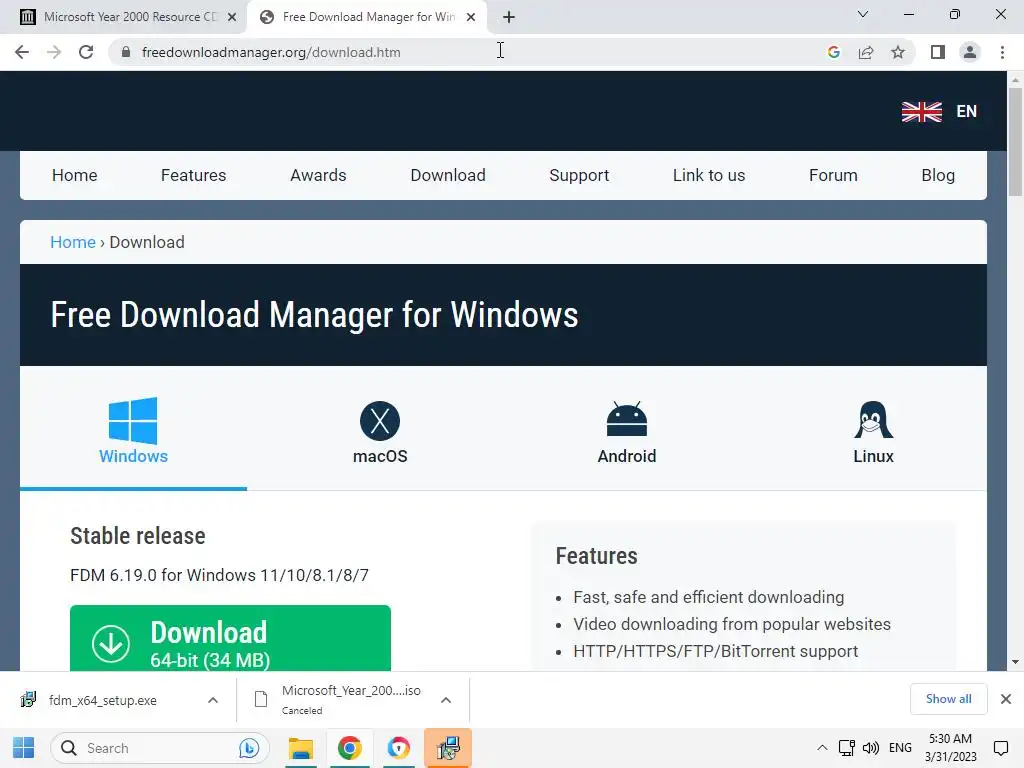
Task: Expand options for the canceled iso download
Action: coord(446,700)
